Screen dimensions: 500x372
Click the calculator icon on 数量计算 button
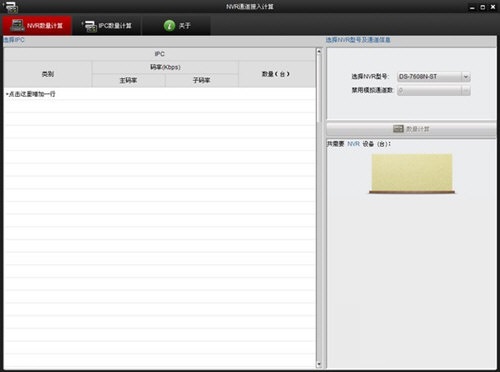point(398,129)
